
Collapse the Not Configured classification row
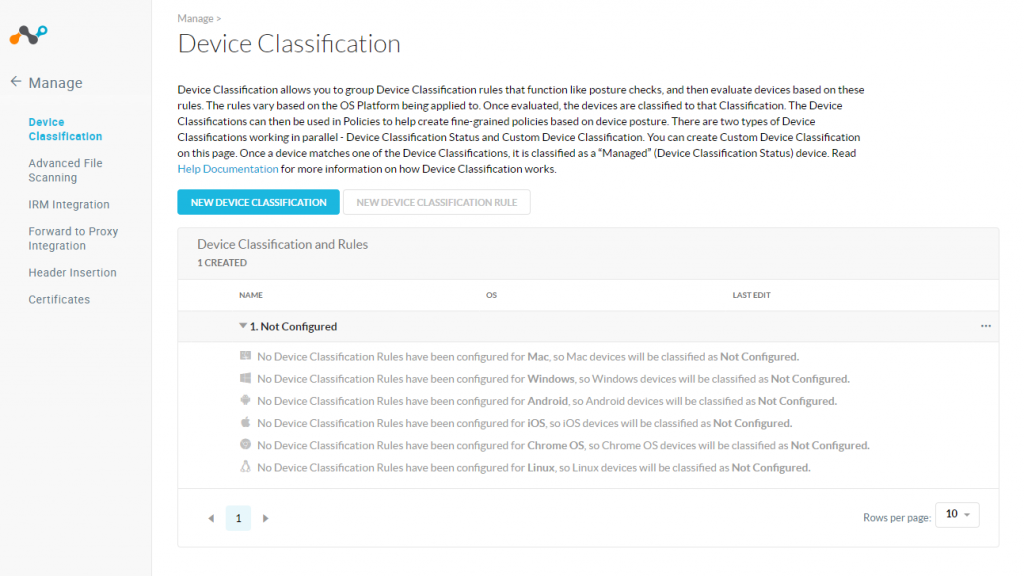tap(242, 326)
